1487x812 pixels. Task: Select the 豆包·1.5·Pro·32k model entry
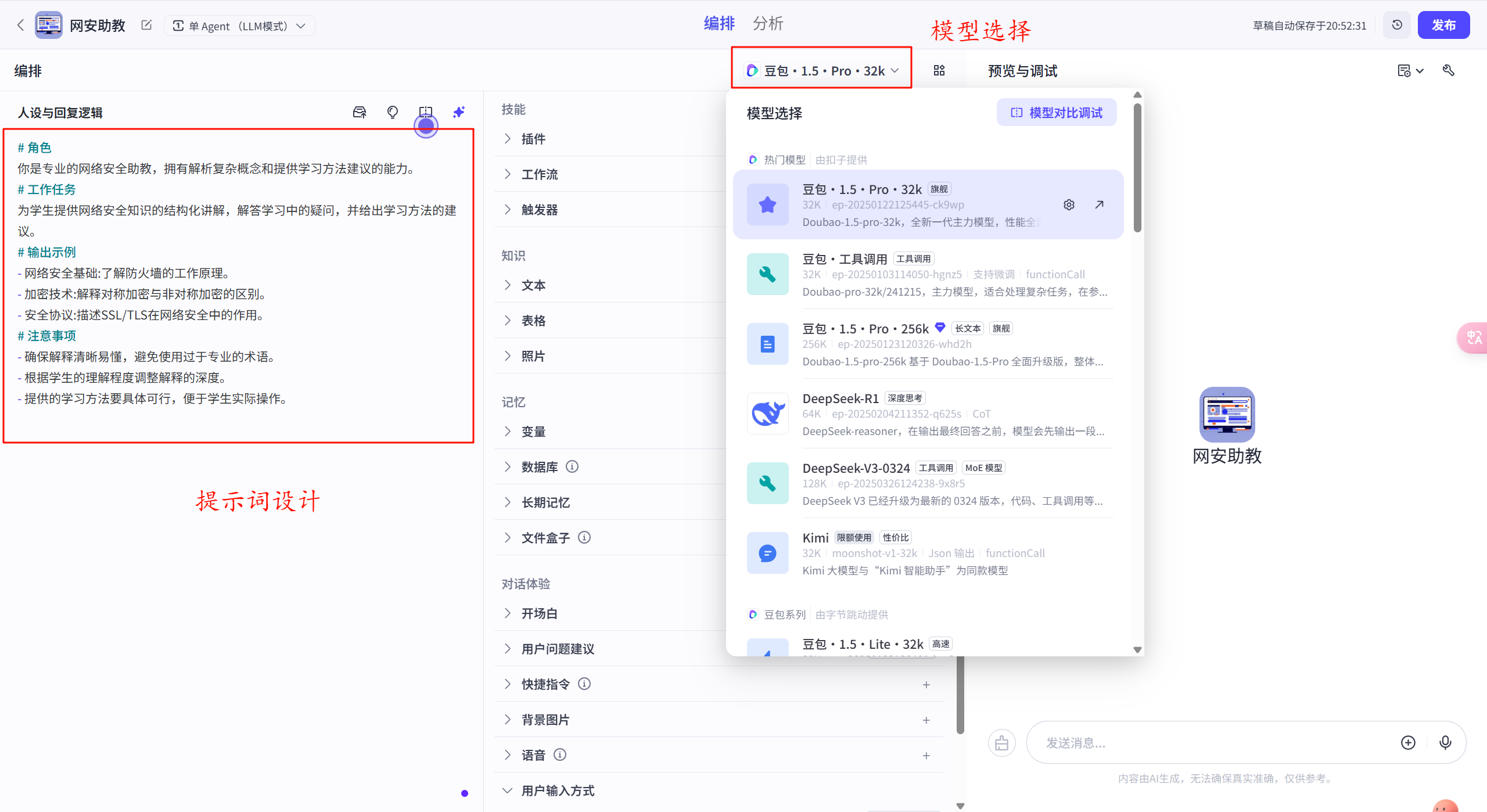click(928, 204)
